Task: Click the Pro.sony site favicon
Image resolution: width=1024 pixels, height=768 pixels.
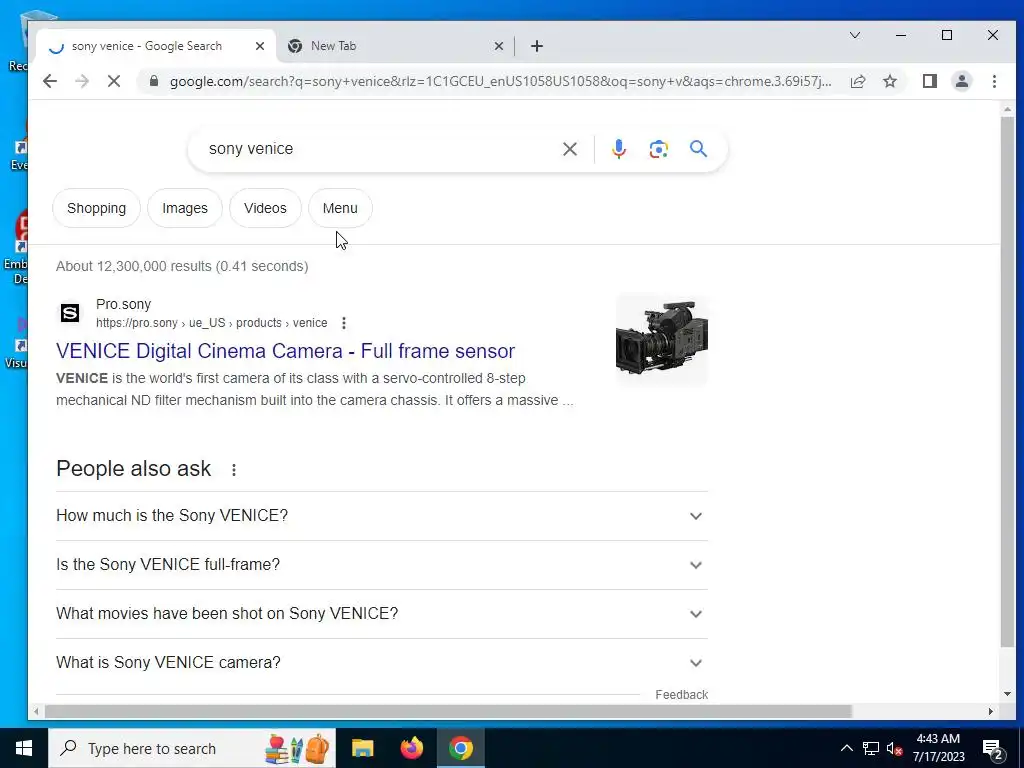Action: 70,313
